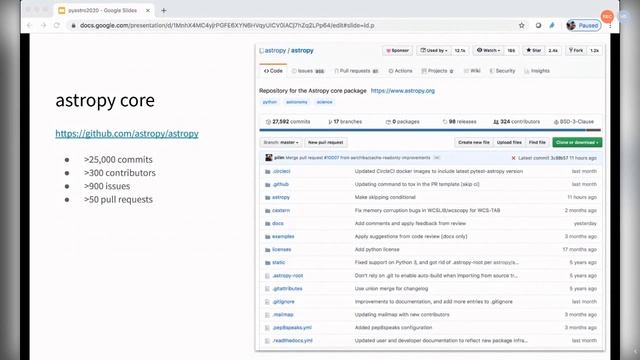Open the licenses folder
This screenshot has width=640, height=360.
tap(282, 249)
